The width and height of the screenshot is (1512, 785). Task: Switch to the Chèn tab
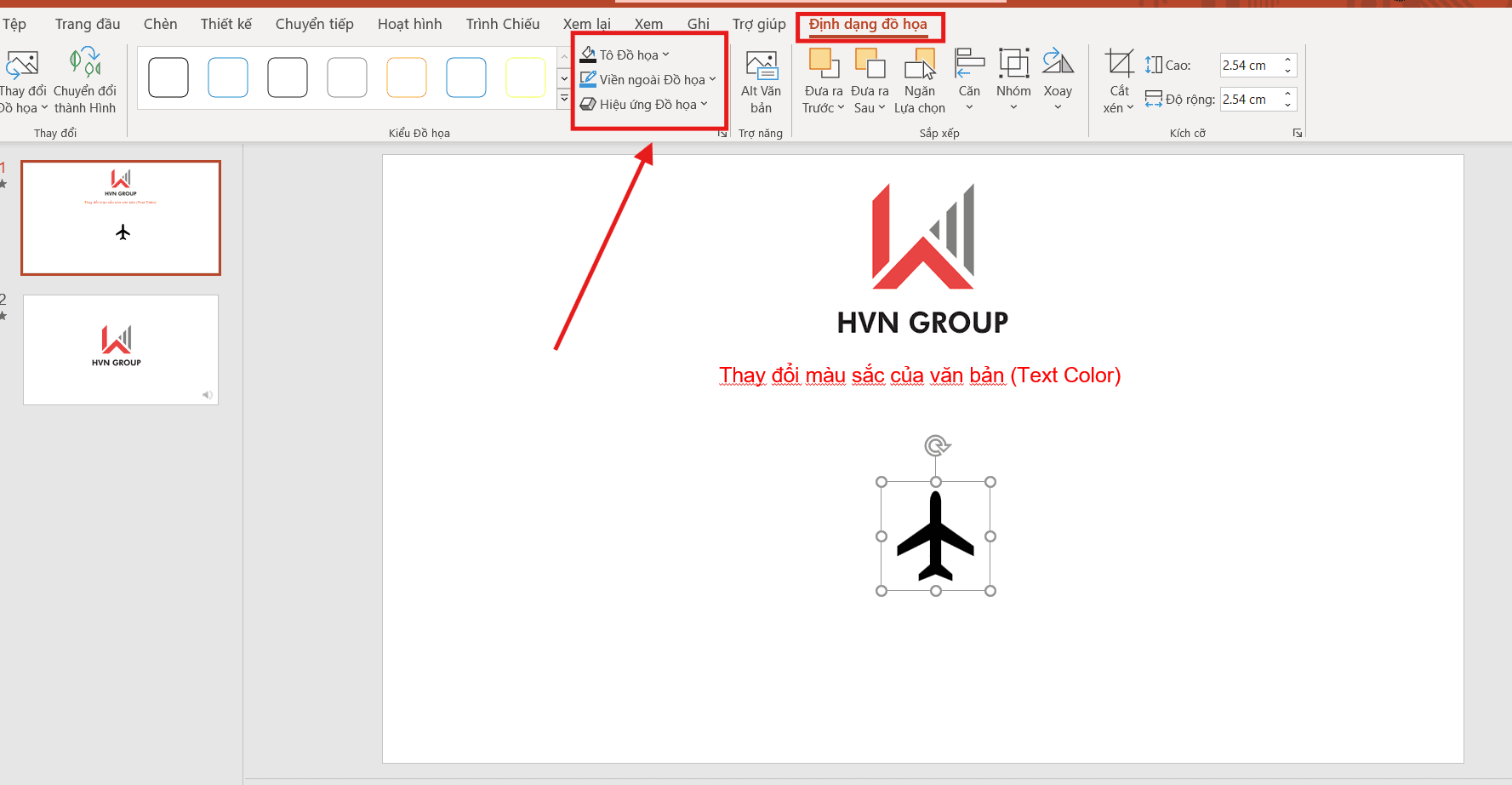click(x=160, y=24)
